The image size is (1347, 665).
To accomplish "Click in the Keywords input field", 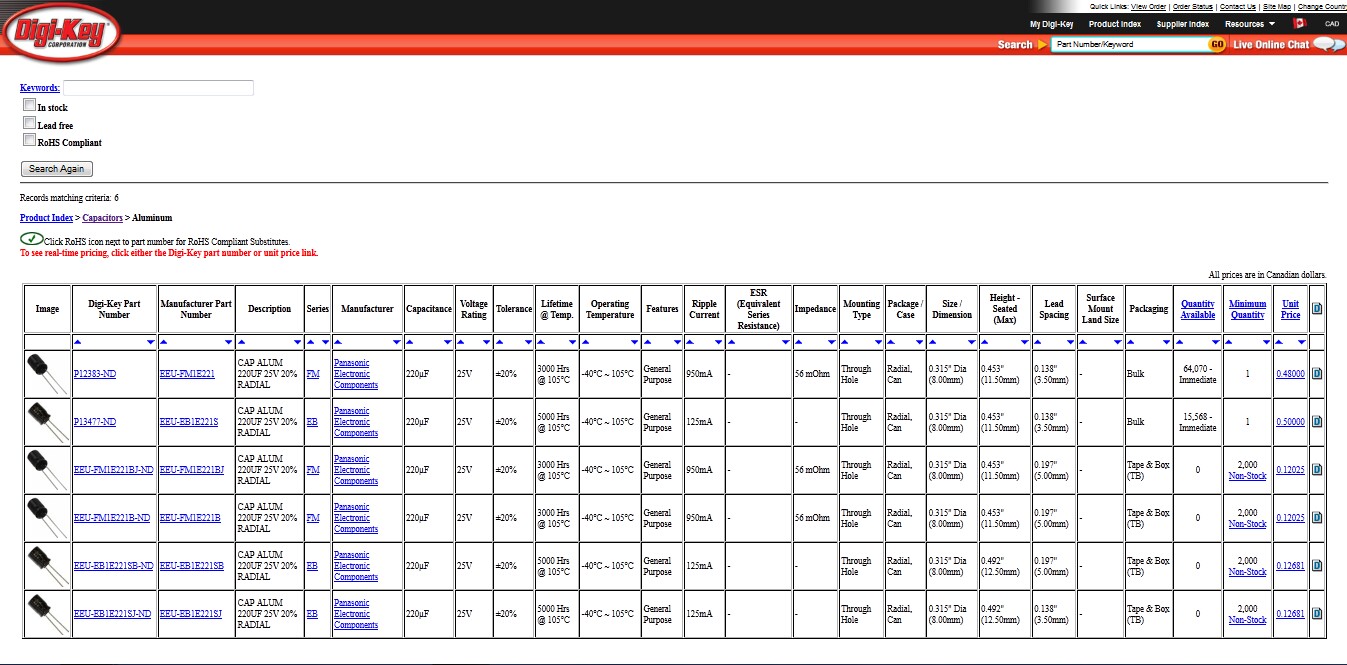I will [158, 88].
